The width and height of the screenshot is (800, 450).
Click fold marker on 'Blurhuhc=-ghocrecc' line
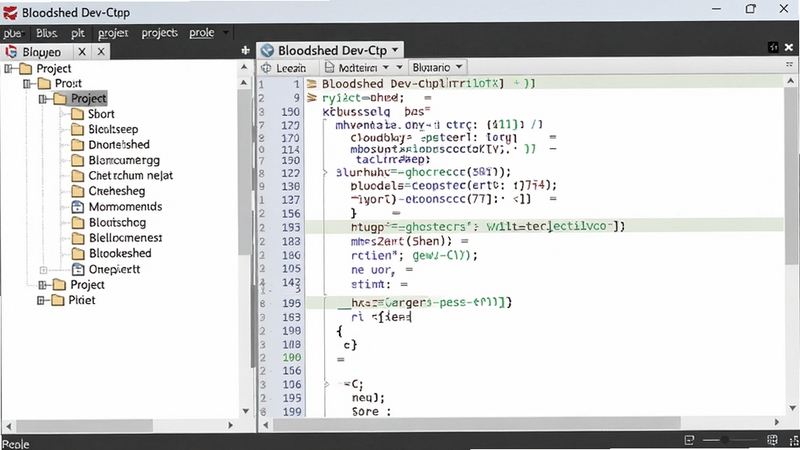point(326,172)
